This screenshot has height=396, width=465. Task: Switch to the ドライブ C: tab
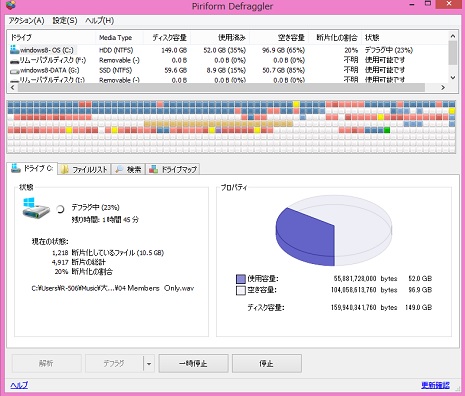tap(32, 169)
